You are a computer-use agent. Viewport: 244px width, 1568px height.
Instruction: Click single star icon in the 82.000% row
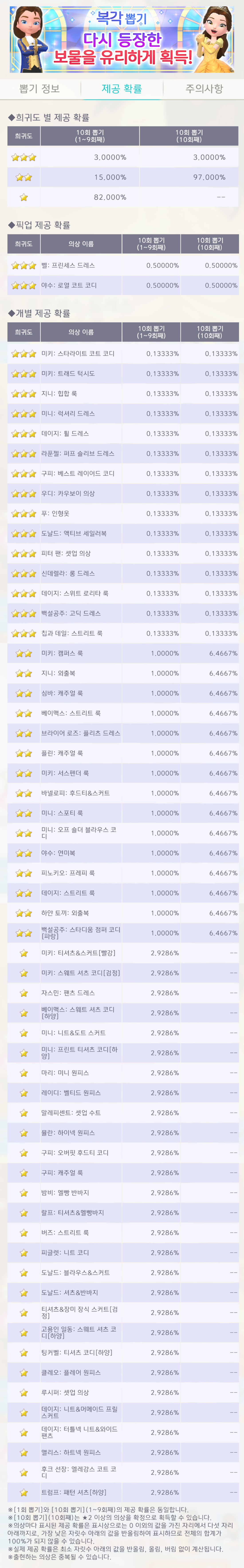[x=24, y=197]
